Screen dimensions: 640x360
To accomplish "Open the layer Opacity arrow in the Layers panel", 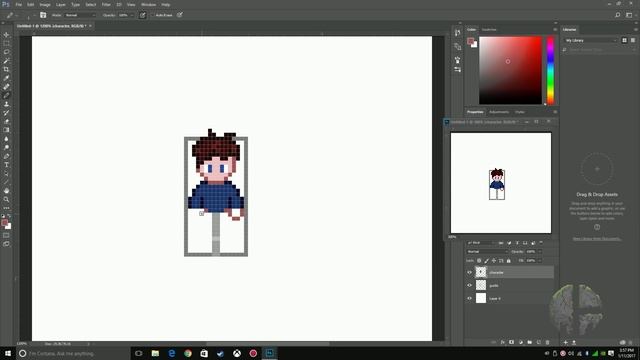I will pos(539,251).
